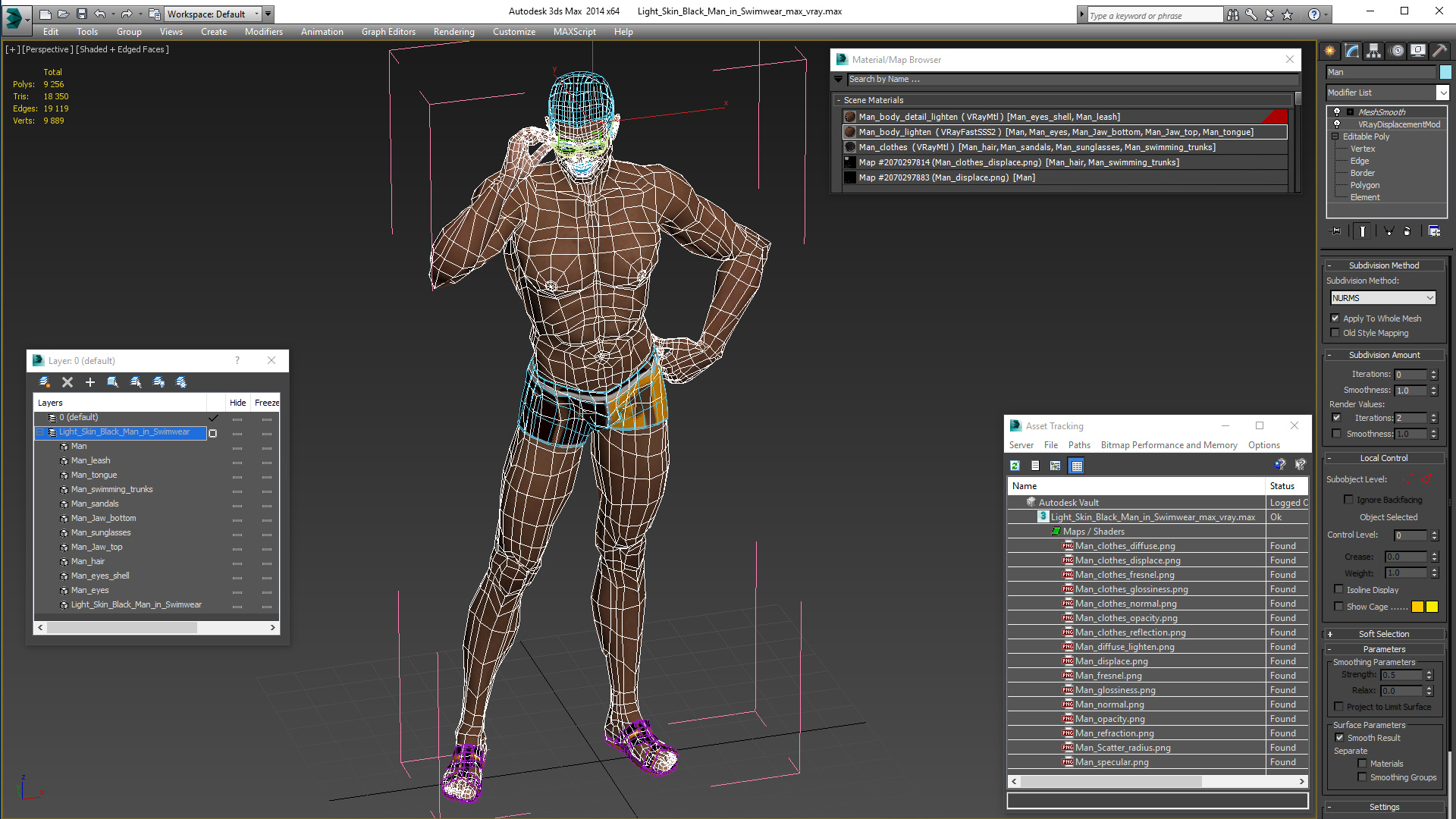This screenshot has height=819, width=1456.
Task: Click the Pin Stack icon
Action: coord(1336,231)
